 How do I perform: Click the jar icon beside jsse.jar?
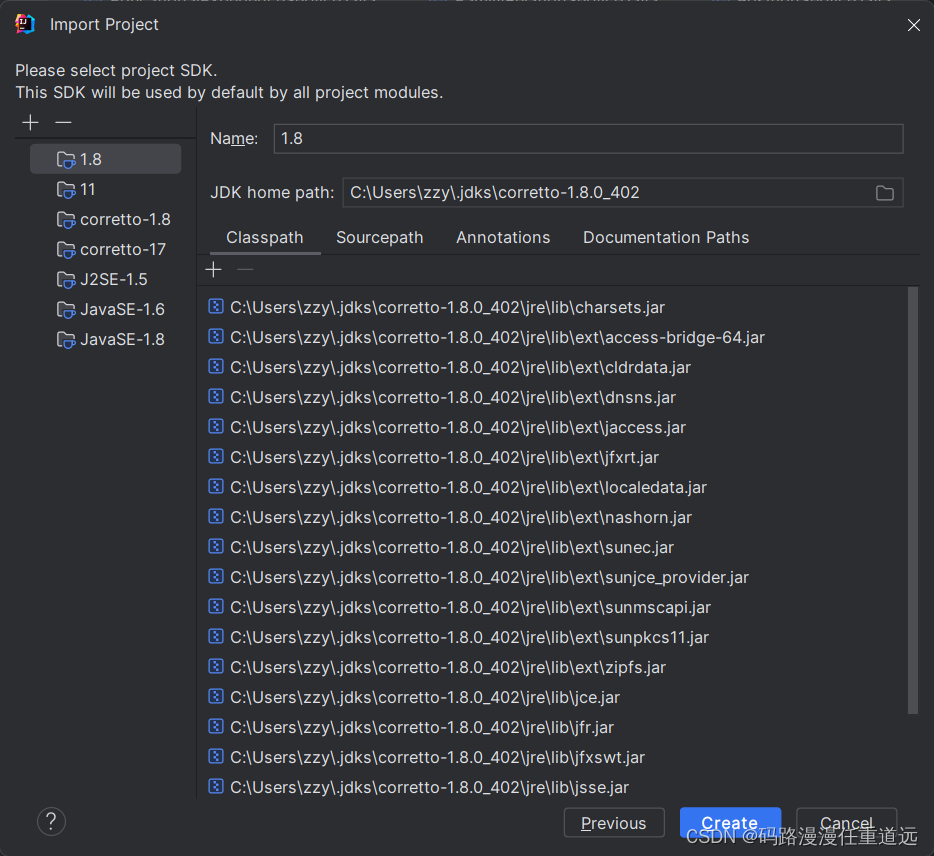[215, 787]
